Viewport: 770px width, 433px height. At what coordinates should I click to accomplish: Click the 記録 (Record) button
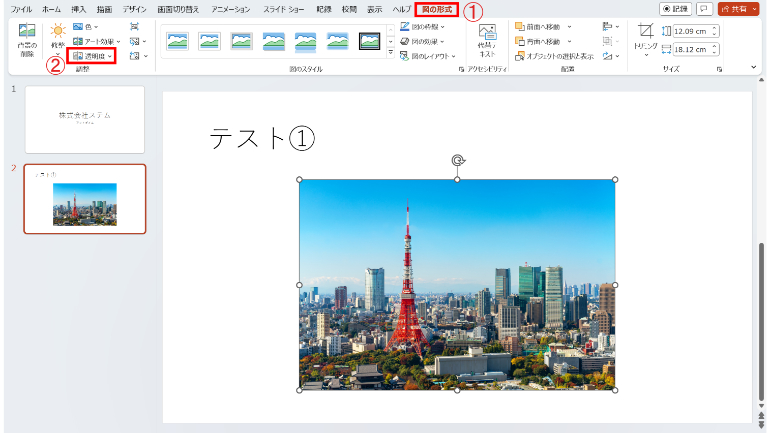tap(677, 8)
